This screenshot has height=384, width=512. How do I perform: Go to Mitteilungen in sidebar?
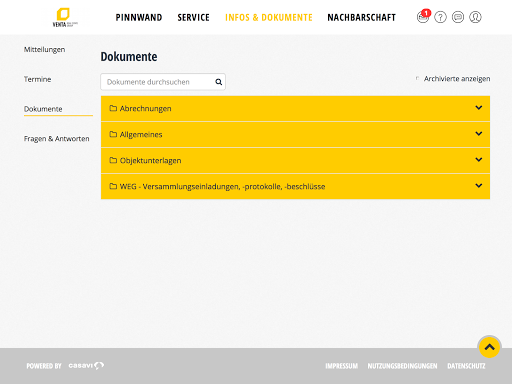click(44, 50)
